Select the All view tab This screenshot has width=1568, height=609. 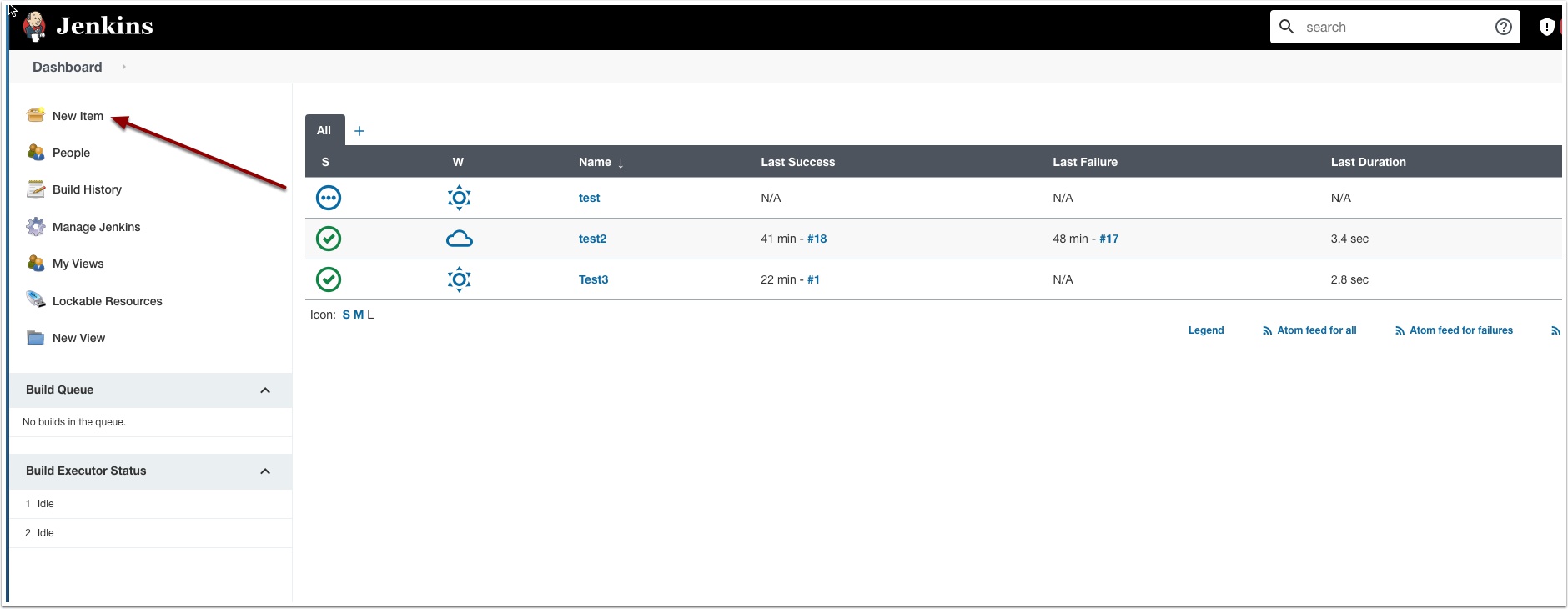point(324,130)
